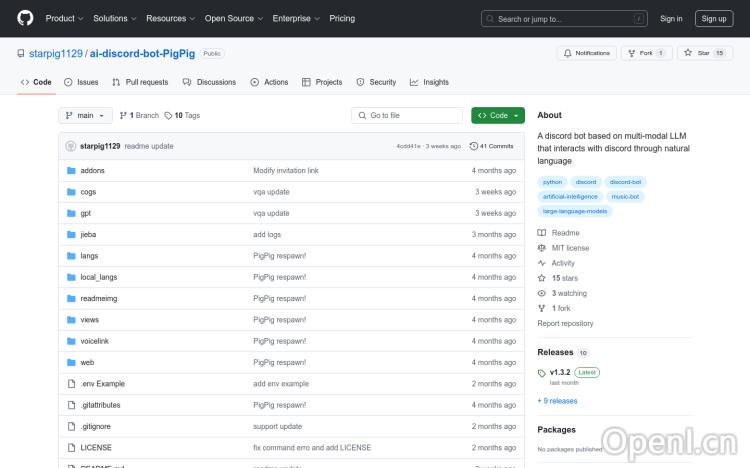Viewport: 750px width, 468px height.
Task: Click the GitHub logo icon
Action: click(x=25, y=18)
